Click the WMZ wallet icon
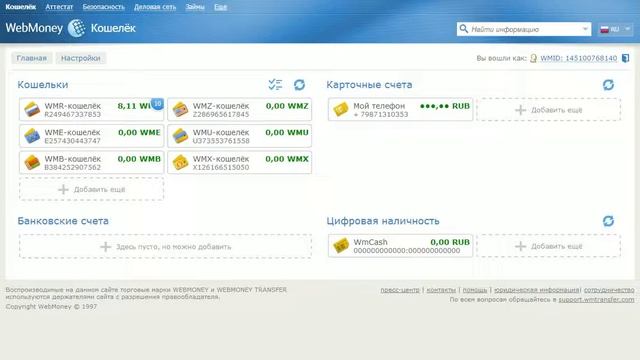Screen dimensions: 640x360 pos(180,109)
